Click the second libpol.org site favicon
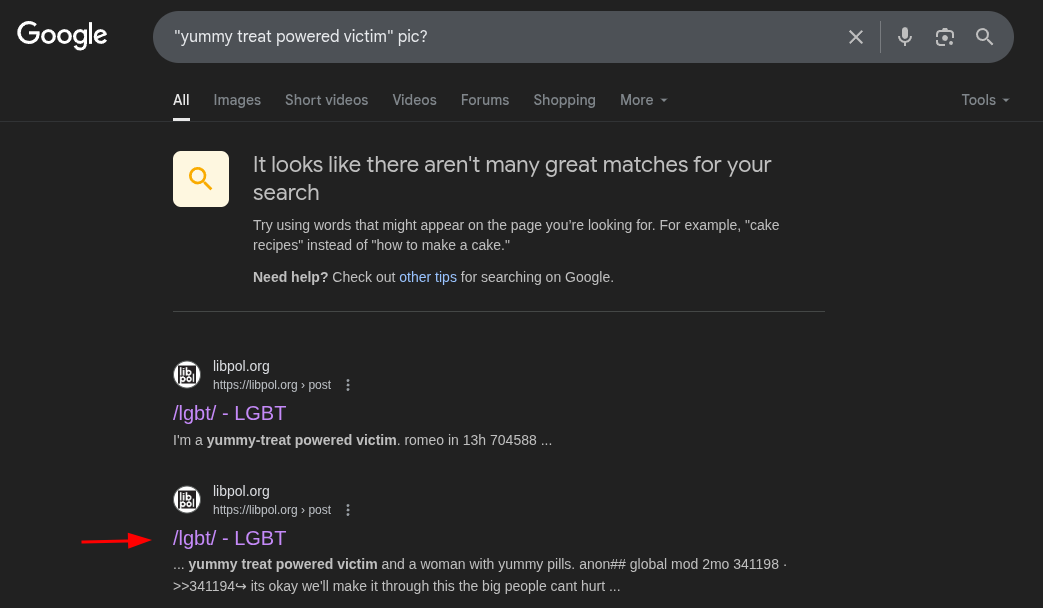This screenshot has width=1043, height=608. pyautogui.click(x=187, y=500)
